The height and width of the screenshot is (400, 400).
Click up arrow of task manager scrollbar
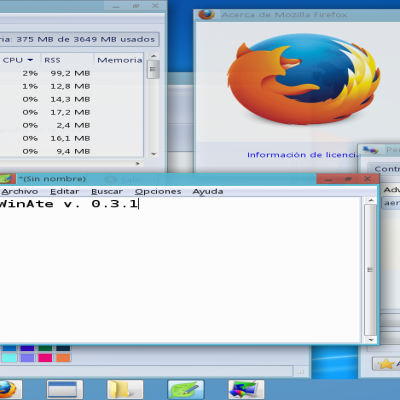click(153, 56)
